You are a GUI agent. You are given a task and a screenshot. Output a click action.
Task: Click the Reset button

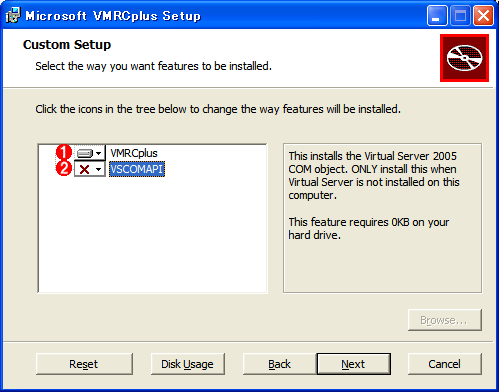84,364
